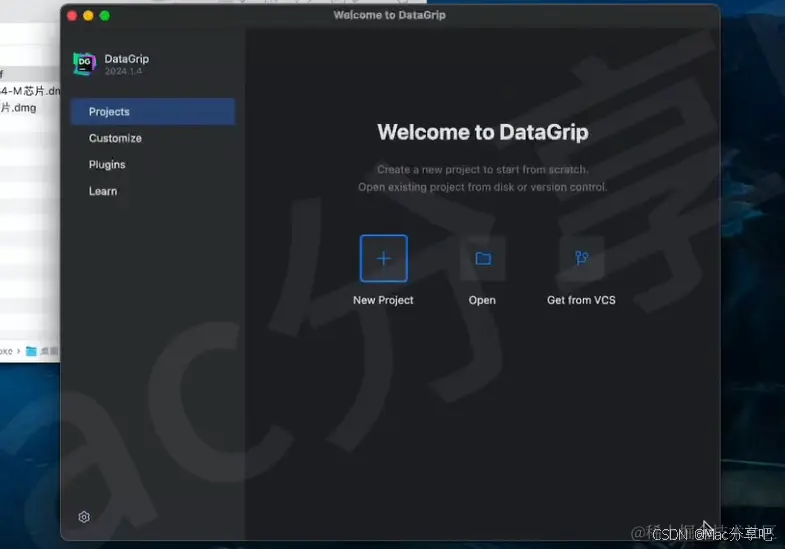Click the Open folder icon
Screen dimensions: 785x549
483,258
